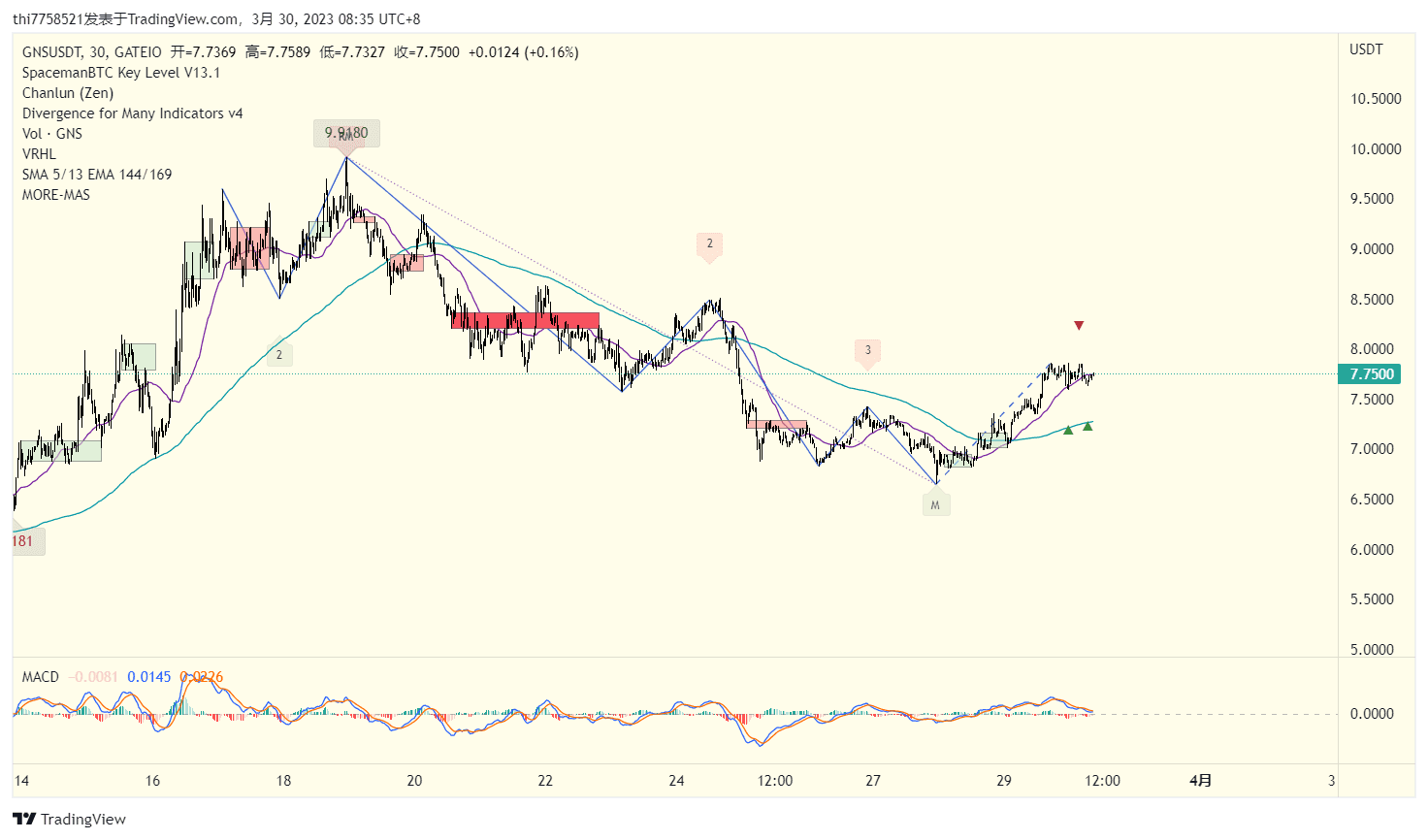Click the current price tag 7.7500

[1370, 374]
